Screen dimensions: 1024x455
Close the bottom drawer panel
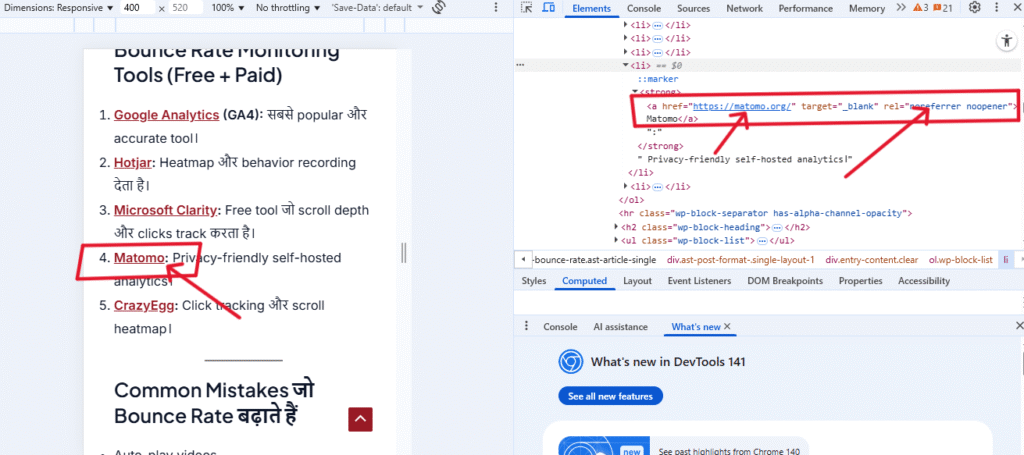1019,325
